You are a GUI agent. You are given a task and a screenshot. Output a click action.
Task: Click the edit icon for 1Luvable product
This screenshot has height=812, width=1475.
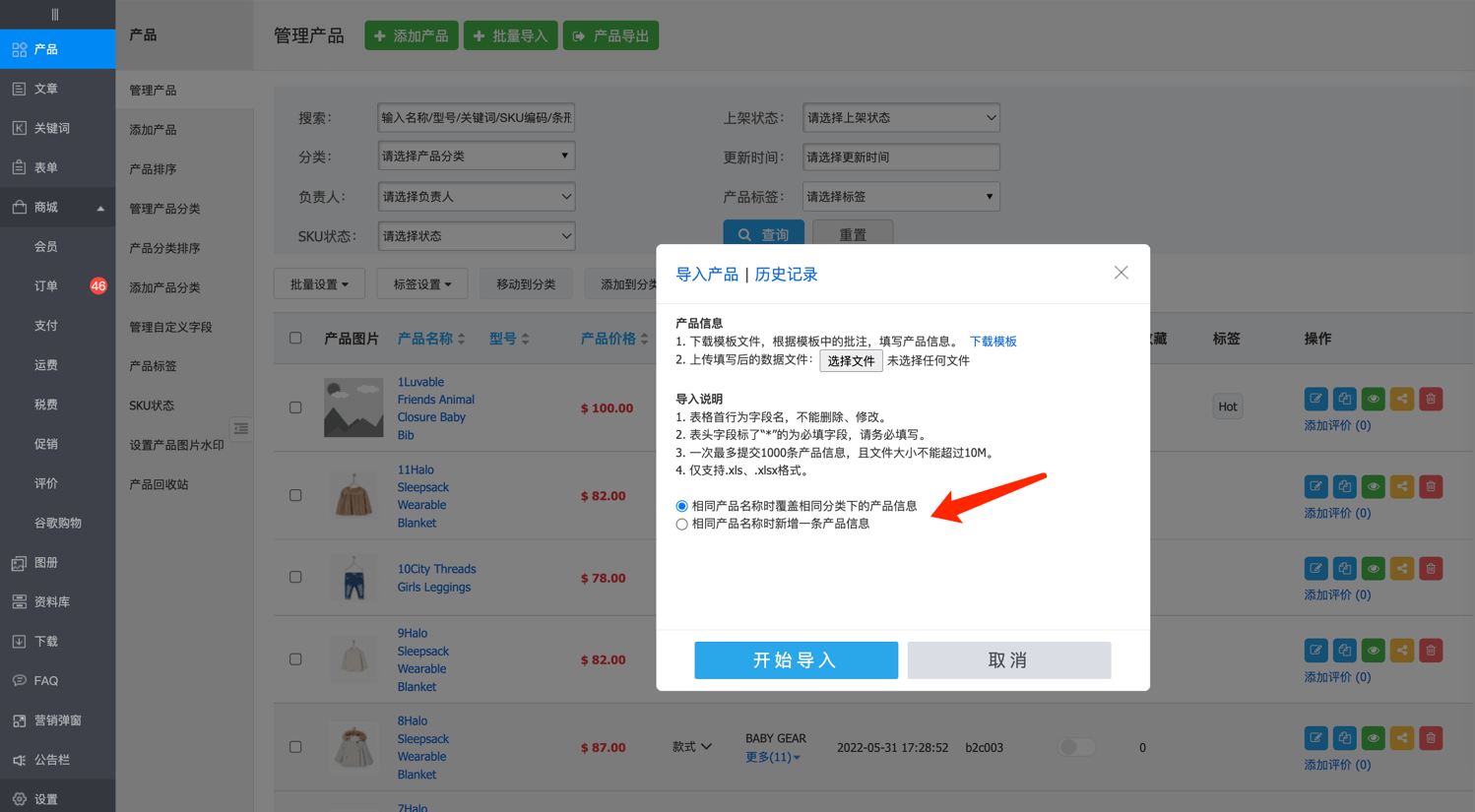[1315, 399]
